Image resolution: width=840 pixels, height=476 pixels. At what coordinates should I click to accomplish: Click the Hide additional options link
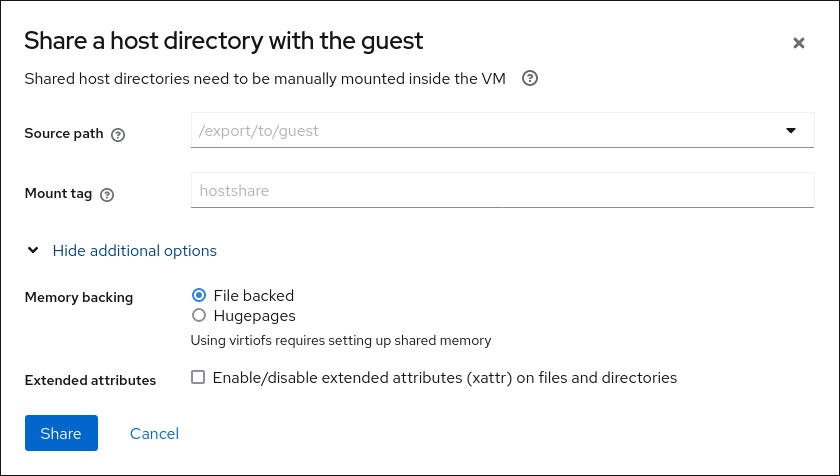pyautogui.click(x=134, y=251)
